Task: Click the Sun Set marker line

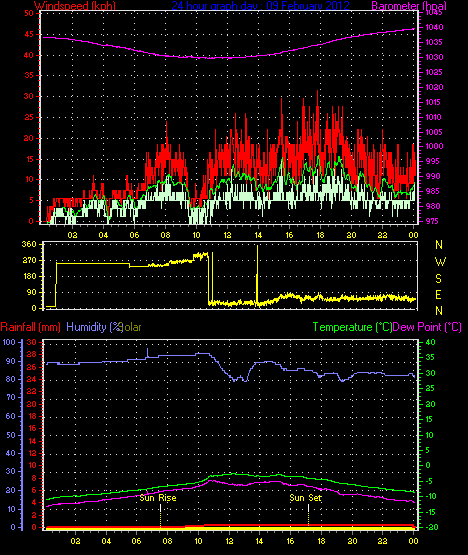Action: tap(308, 515)
